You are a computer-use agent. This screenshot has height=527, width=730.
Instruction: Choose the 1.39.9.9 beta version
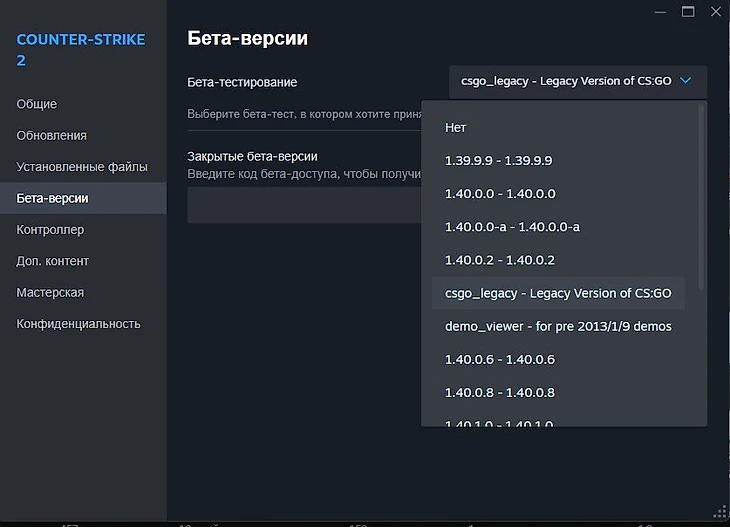coord(499,160)
